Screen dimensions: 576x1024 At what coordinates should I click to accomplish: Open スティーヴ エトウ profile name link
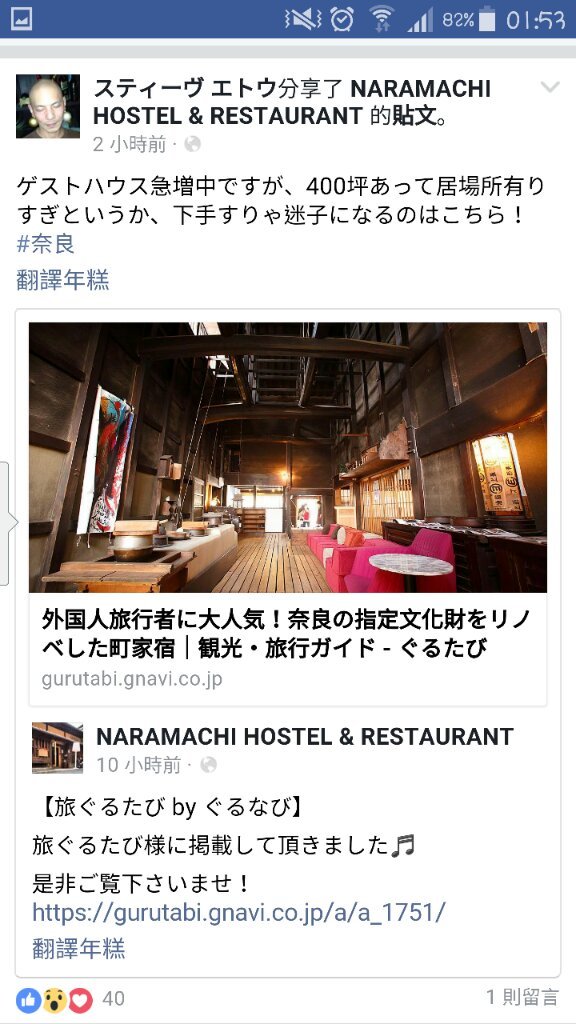(185, 88)
